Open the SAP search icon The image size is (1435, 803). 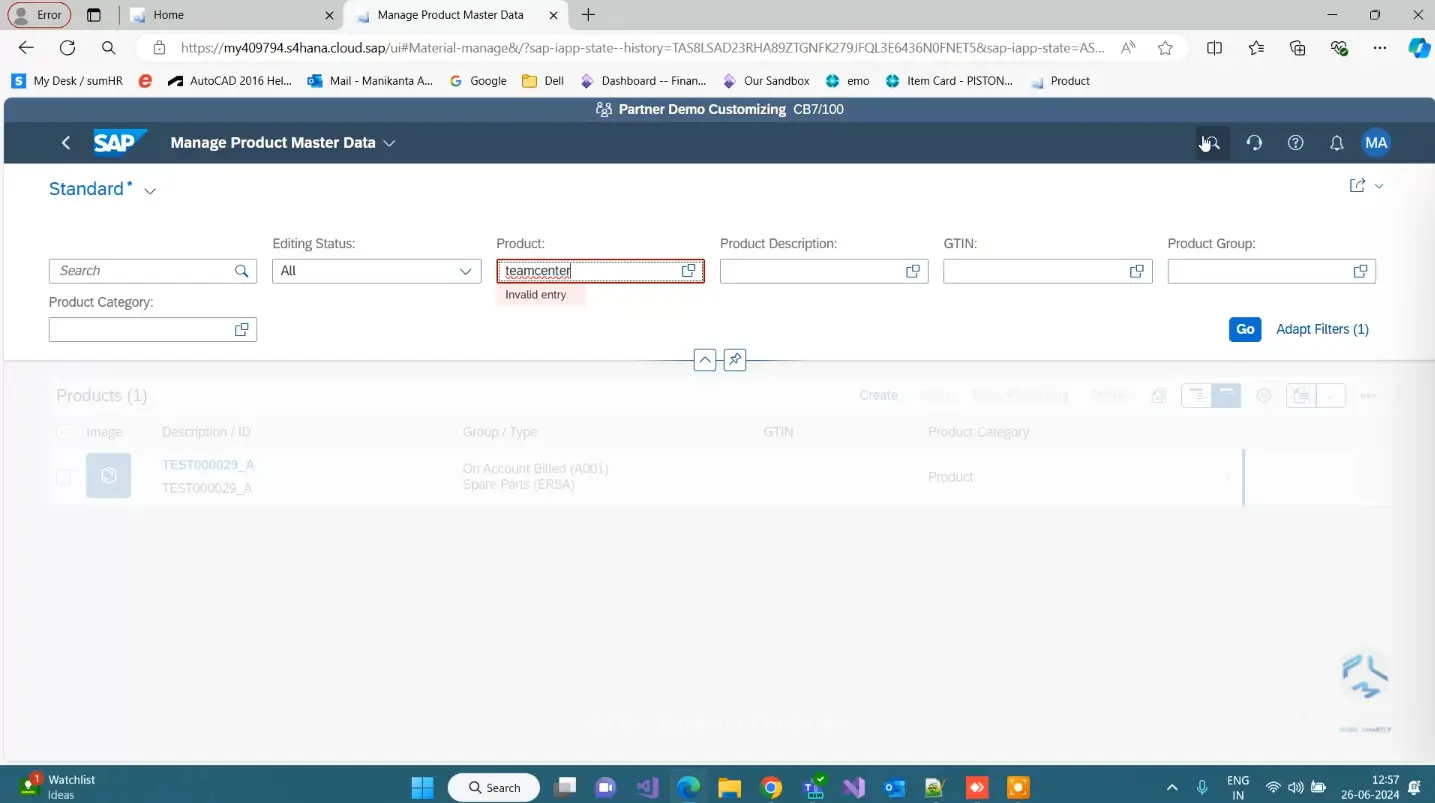point(1212,142)
